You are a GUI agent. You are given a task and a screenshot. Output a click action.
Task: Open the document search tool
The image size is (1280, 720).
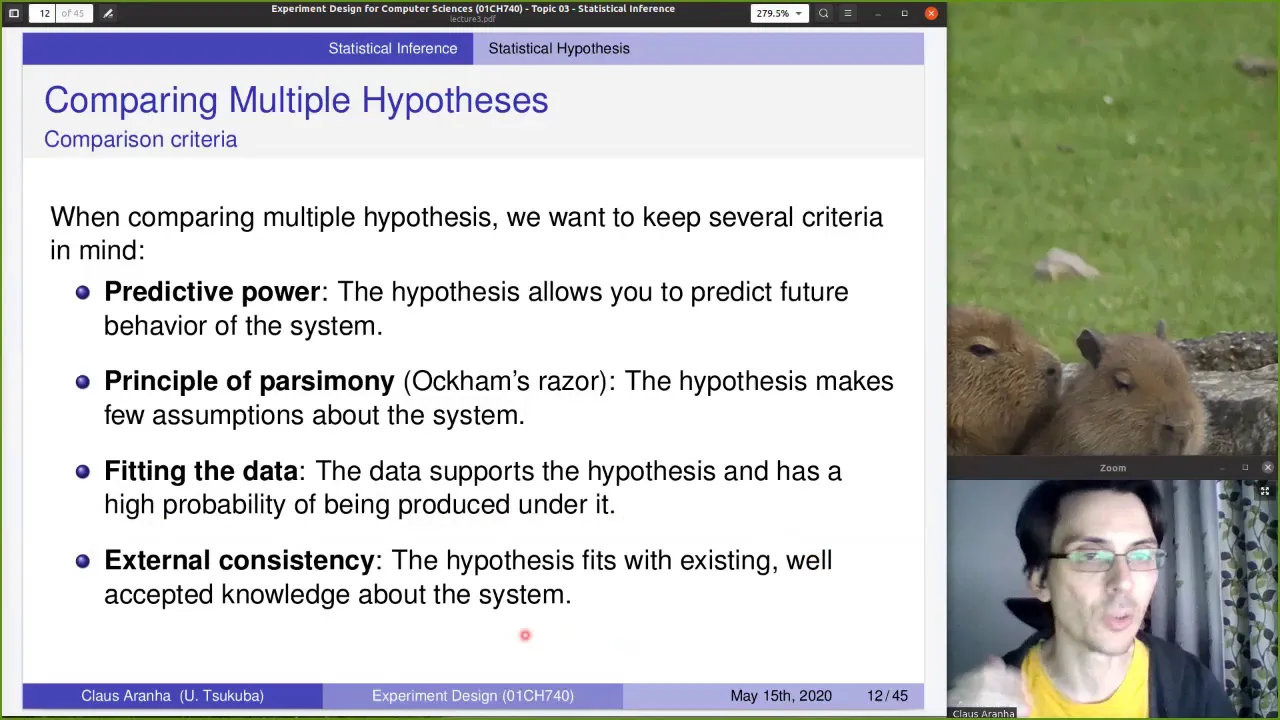pos(823,13)
